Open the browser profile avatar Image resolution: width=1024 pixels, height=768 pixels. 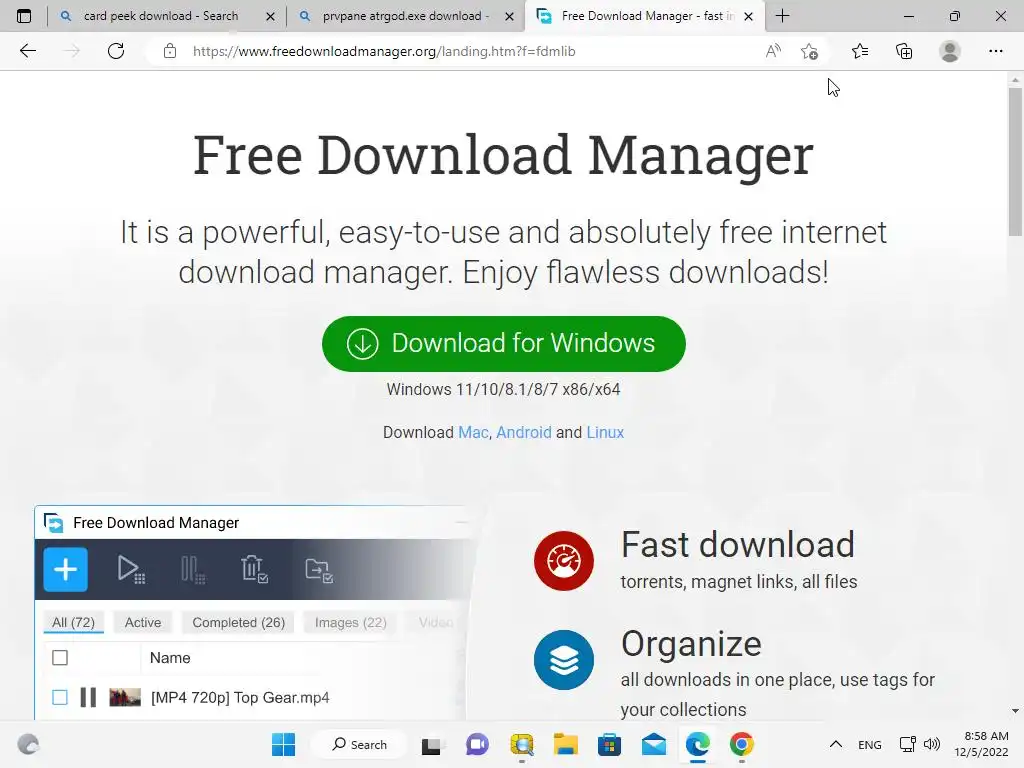tap(950, 51)
